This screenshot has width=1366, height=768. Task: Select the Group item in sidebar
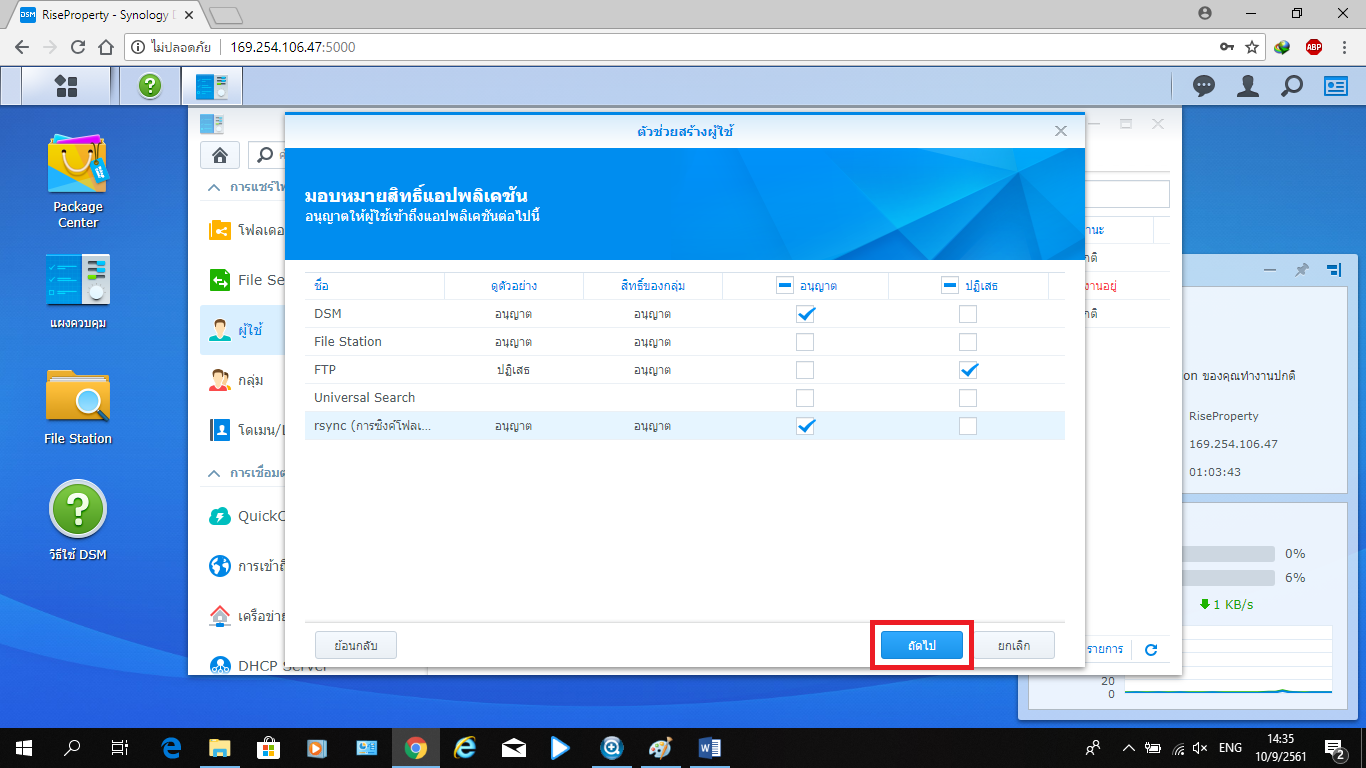[250, 380]
